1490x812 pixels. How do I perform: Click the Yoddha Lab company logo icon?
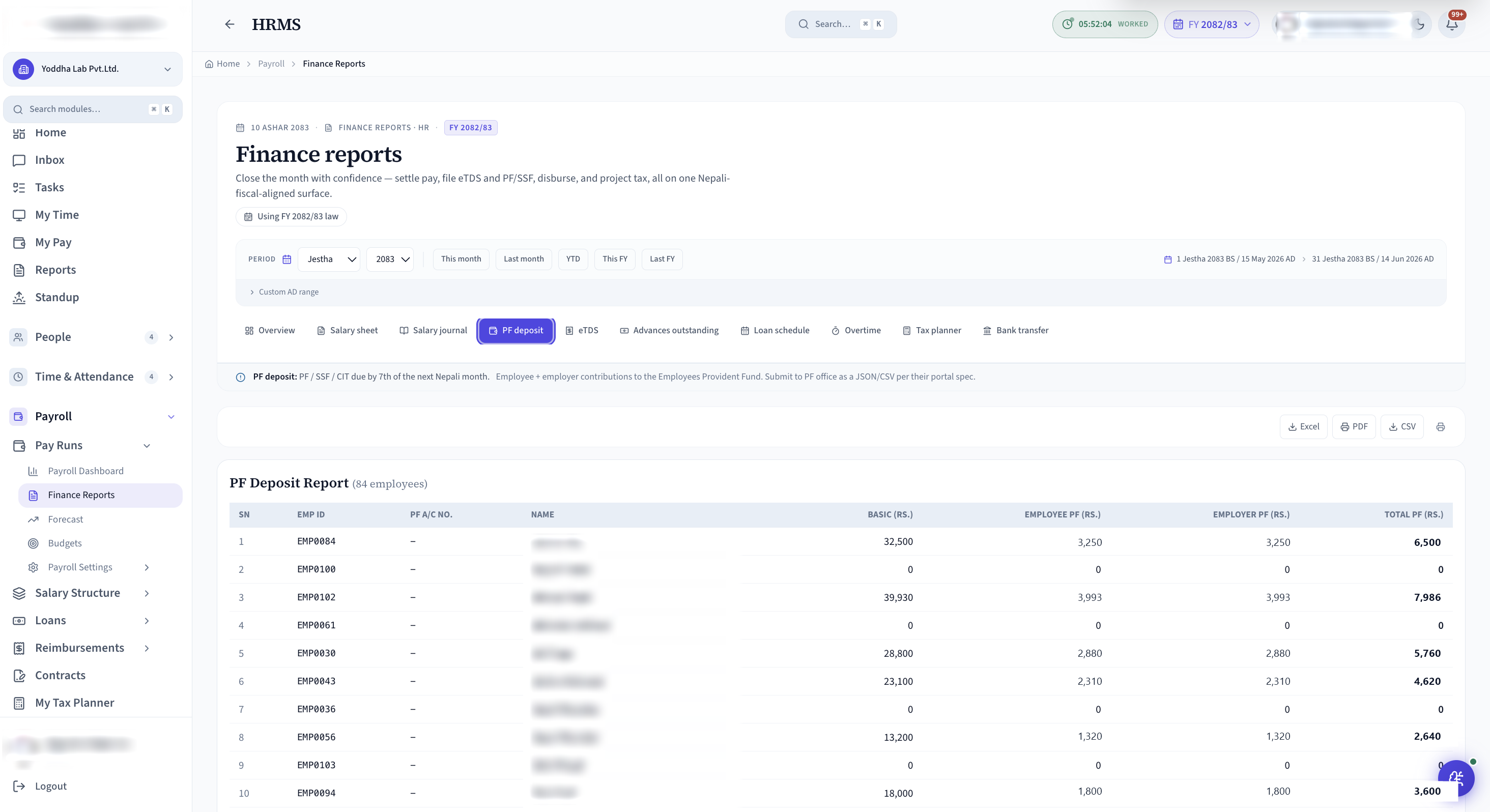click(23, 69)
